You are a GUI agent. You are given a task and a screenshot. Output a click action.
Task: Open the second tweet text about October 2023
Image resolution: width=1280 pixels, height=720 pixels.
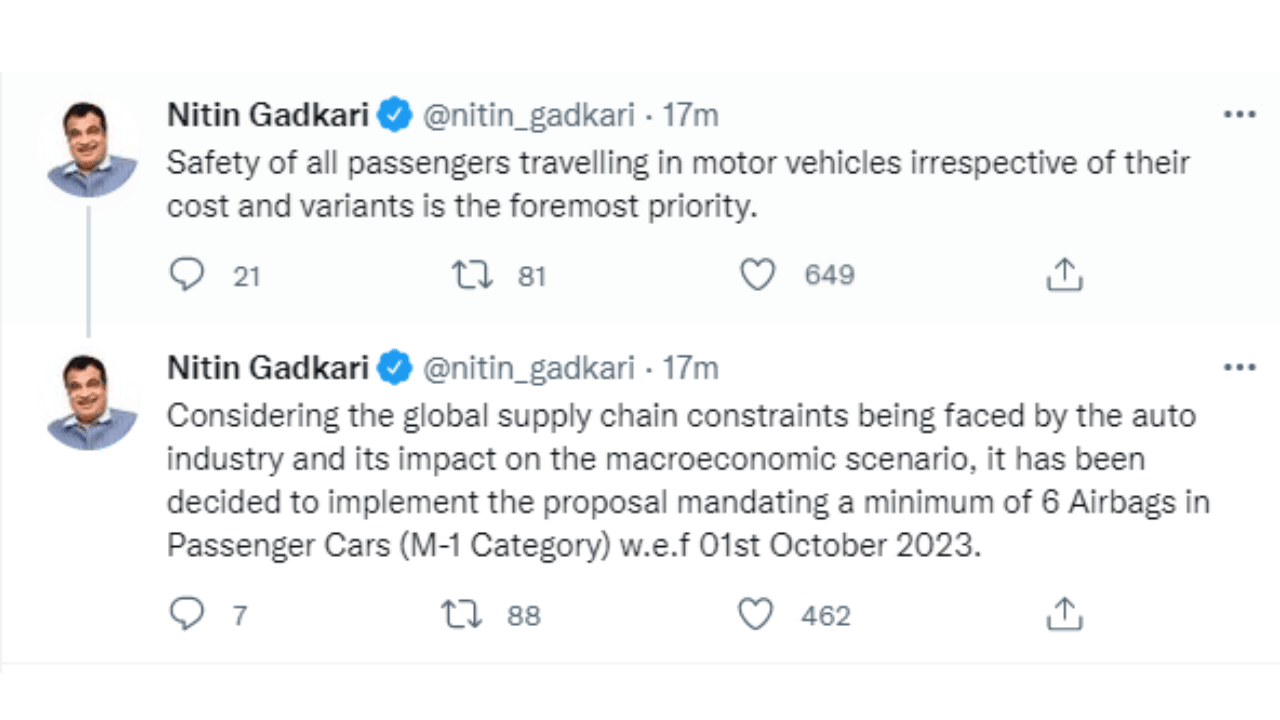coord(680,480)
